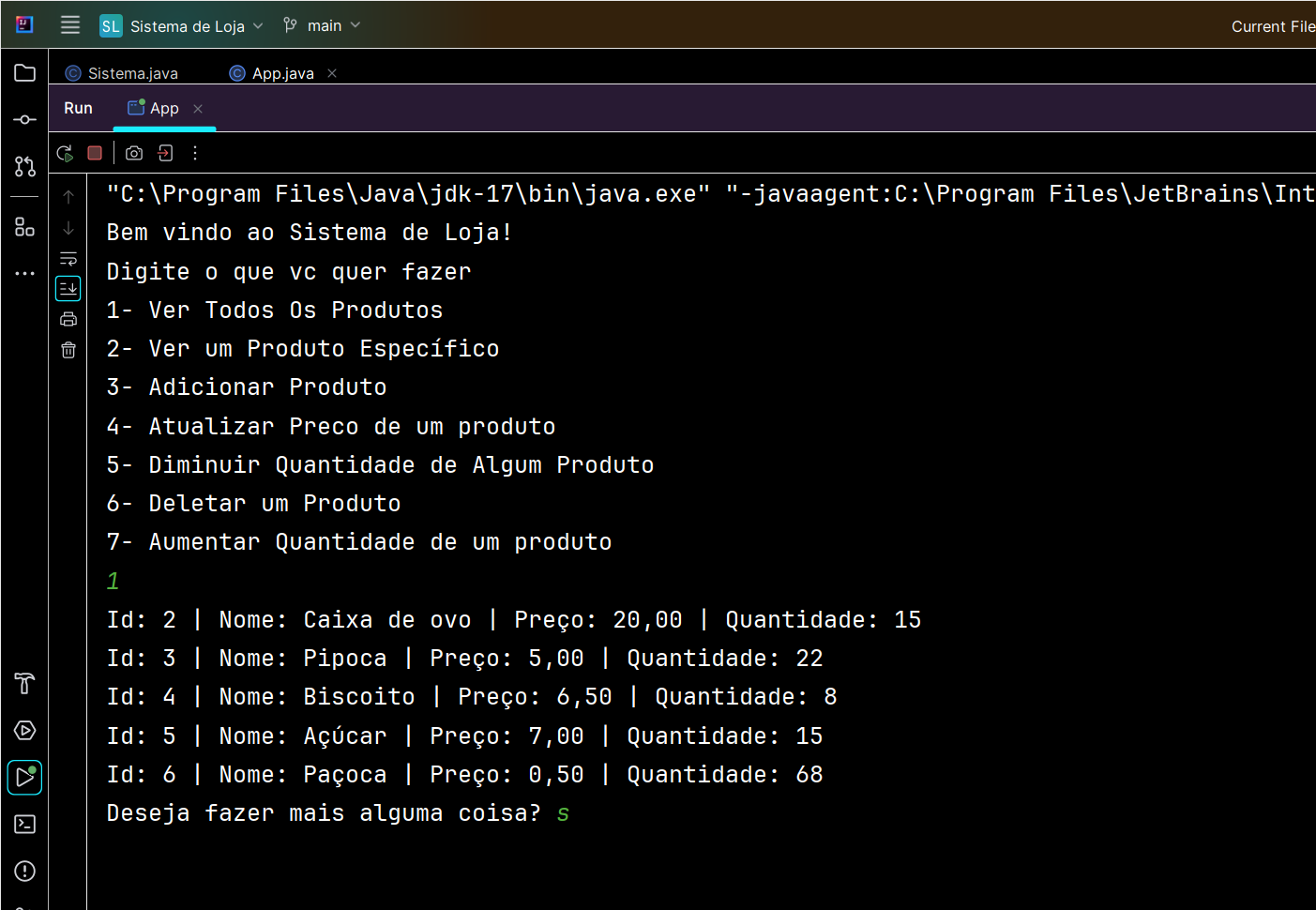The image size is (1316, 910).
Task: Click the Pipoca product row
Action: tap(464, 659)
